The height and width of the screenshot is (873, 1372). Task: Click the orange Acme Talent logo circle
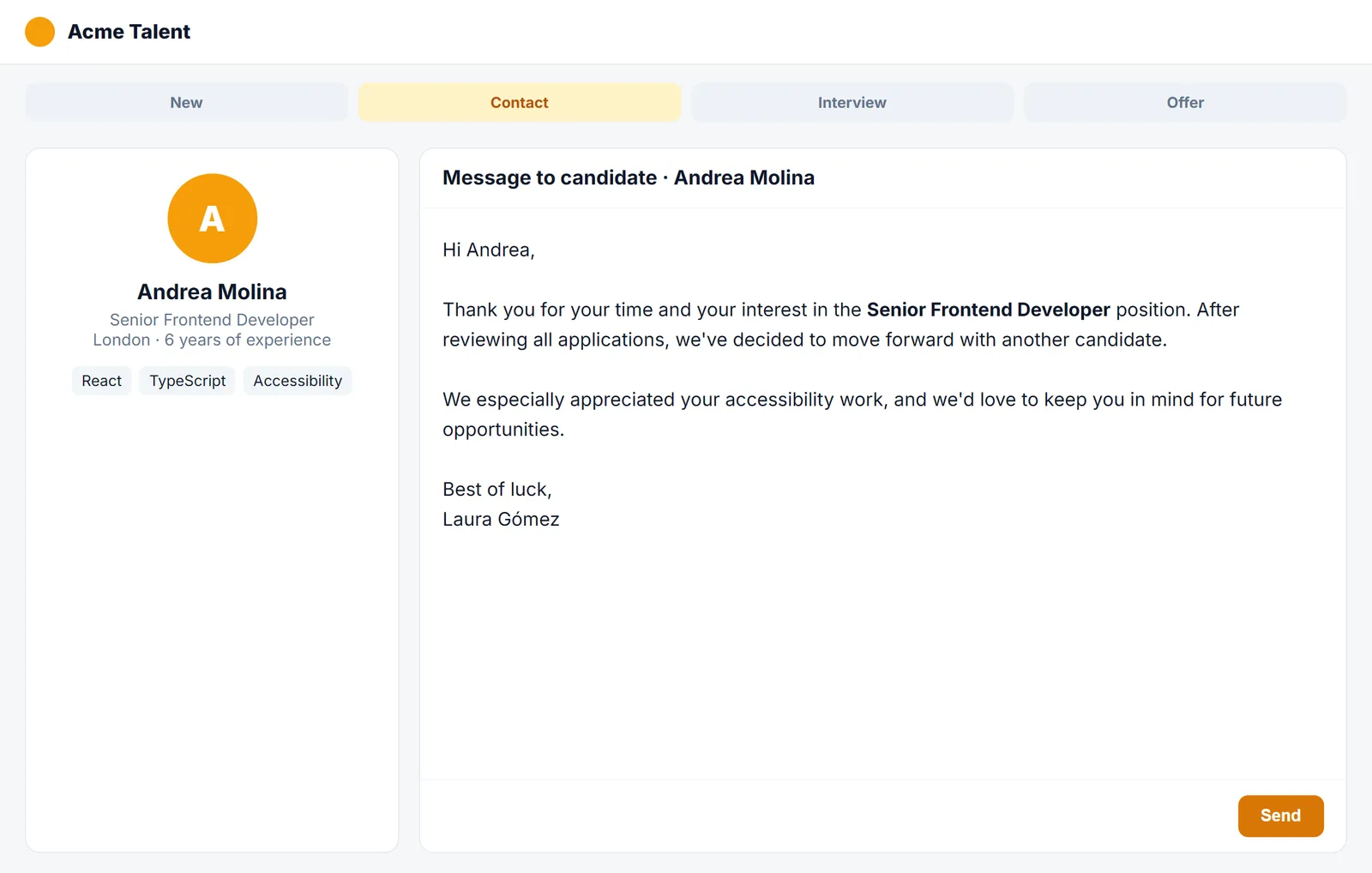pos(39,32)
